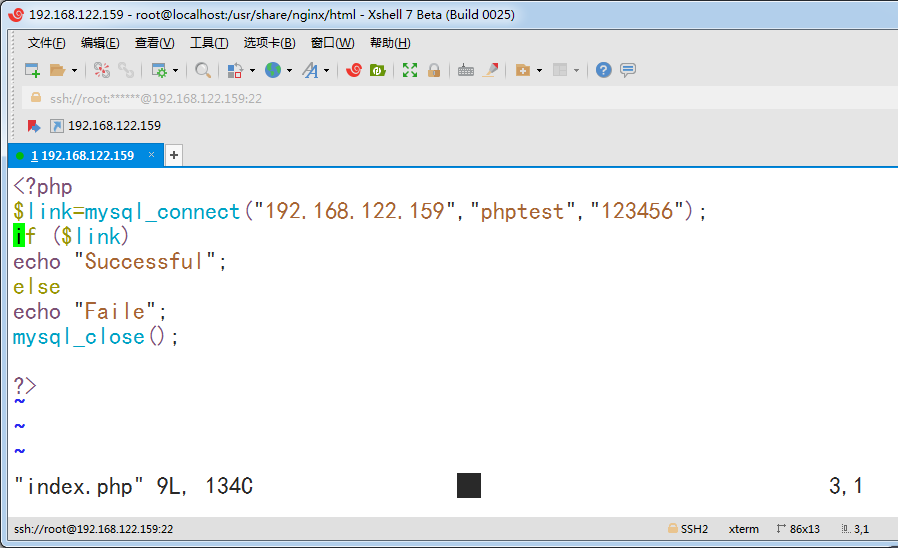Screen dimensions: 898x548
Task: Click the "?>" closing tag line
Action: click(x=25, y=385)
